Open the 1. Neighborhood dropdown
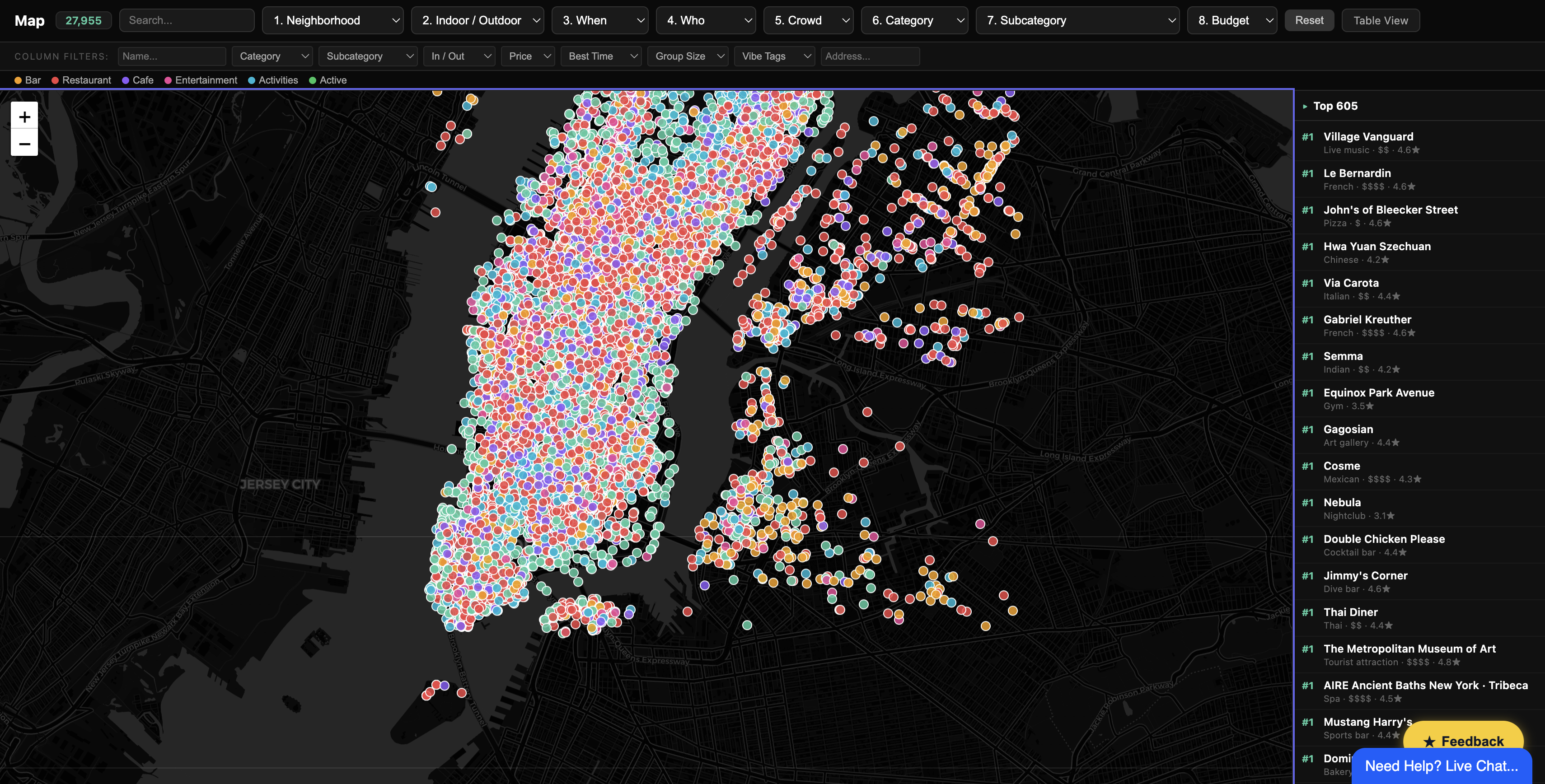 coord(333,20)
